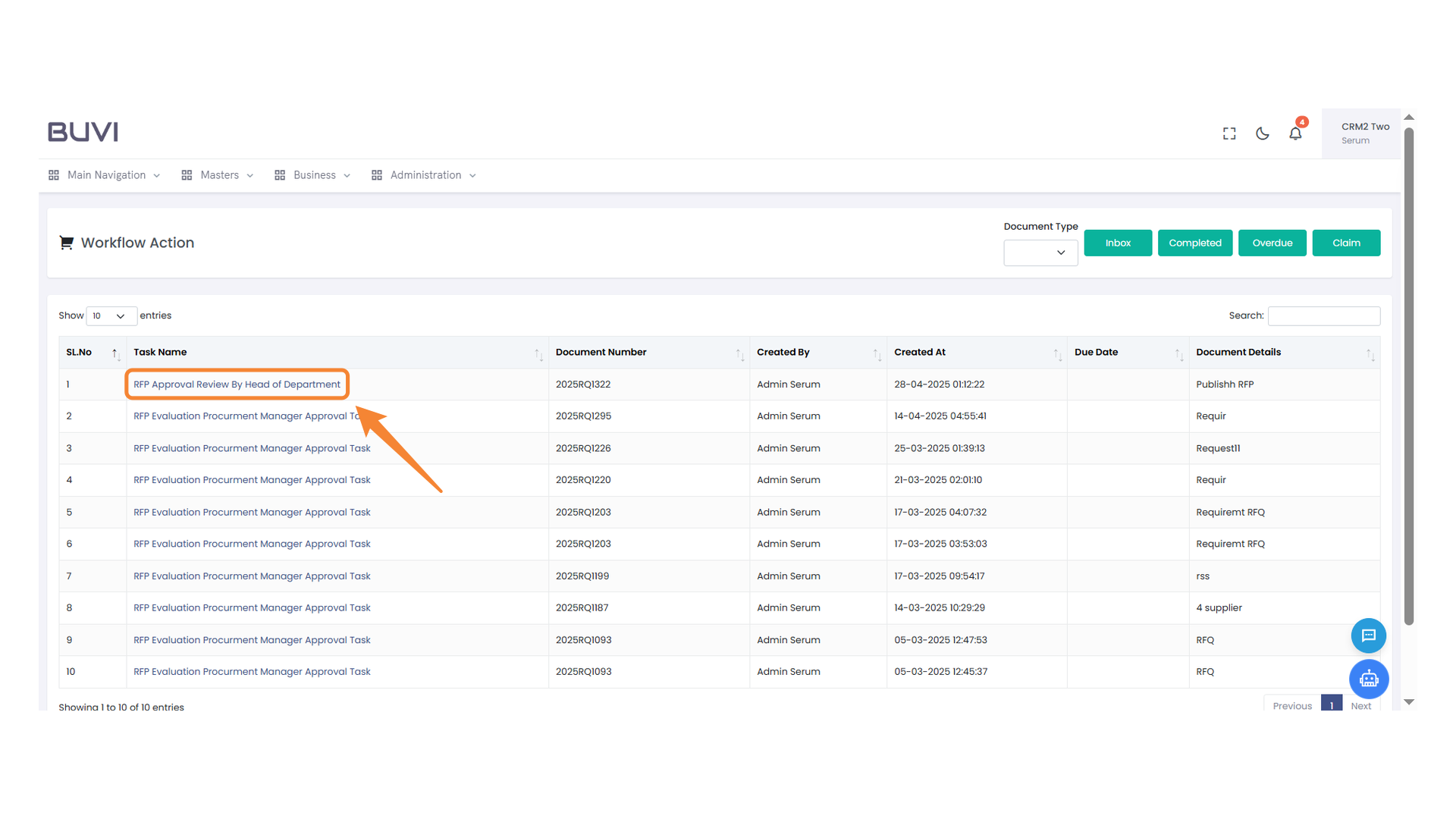This screenshot has height=819, width=1456.
Task: Click the table Search input field
Action: pos(1323,315)
